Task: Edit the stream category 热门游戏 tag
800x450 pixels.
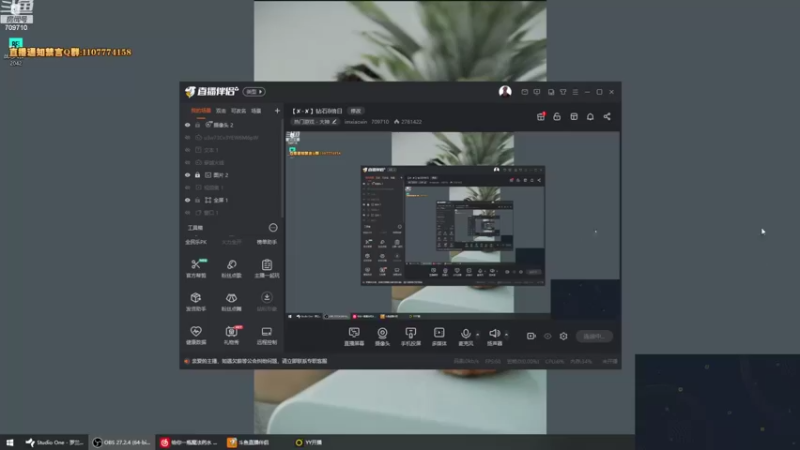Action: 315,122
